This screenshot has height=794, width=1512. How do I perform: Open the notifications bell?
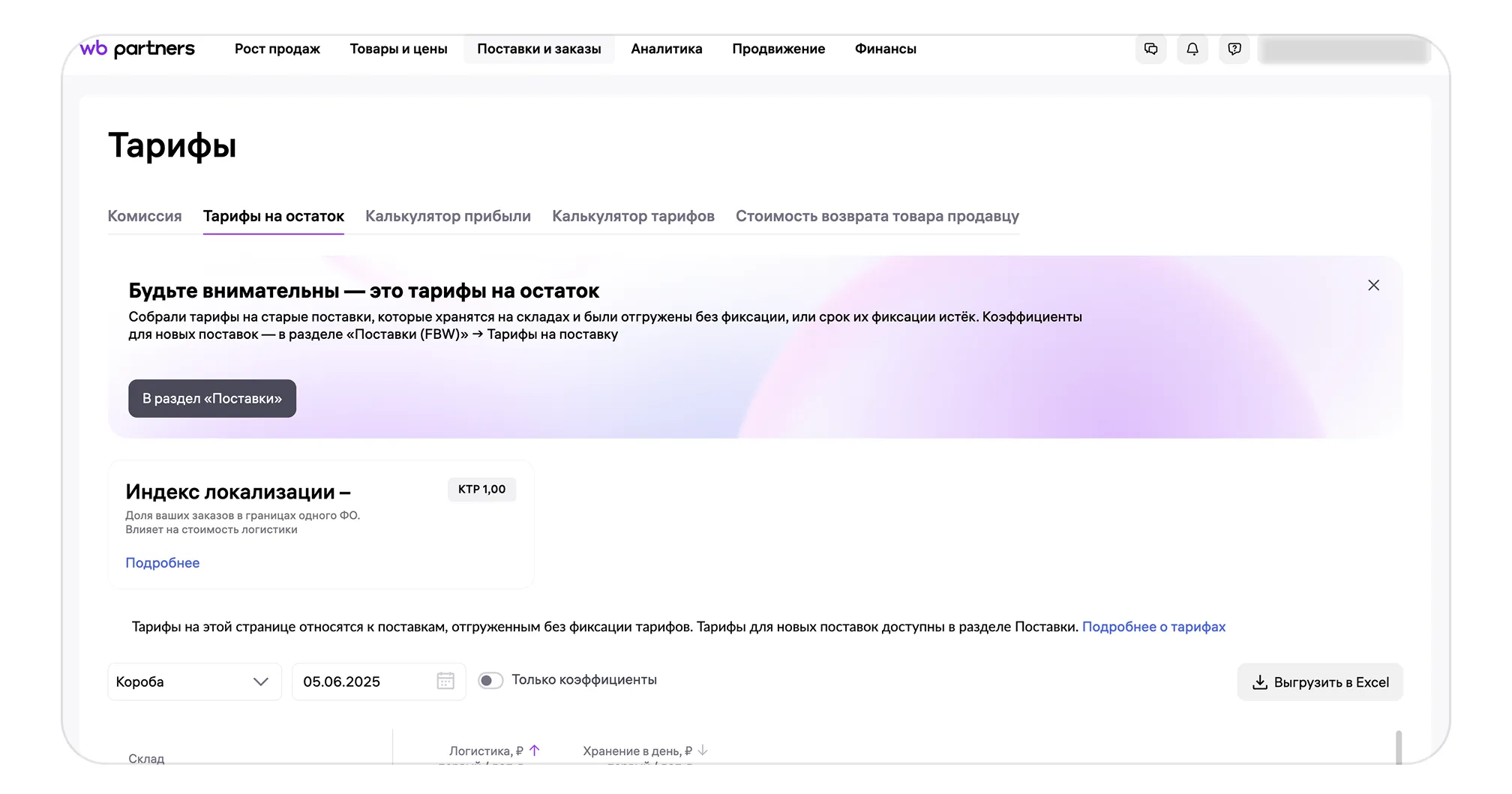tap(1192, 49)
